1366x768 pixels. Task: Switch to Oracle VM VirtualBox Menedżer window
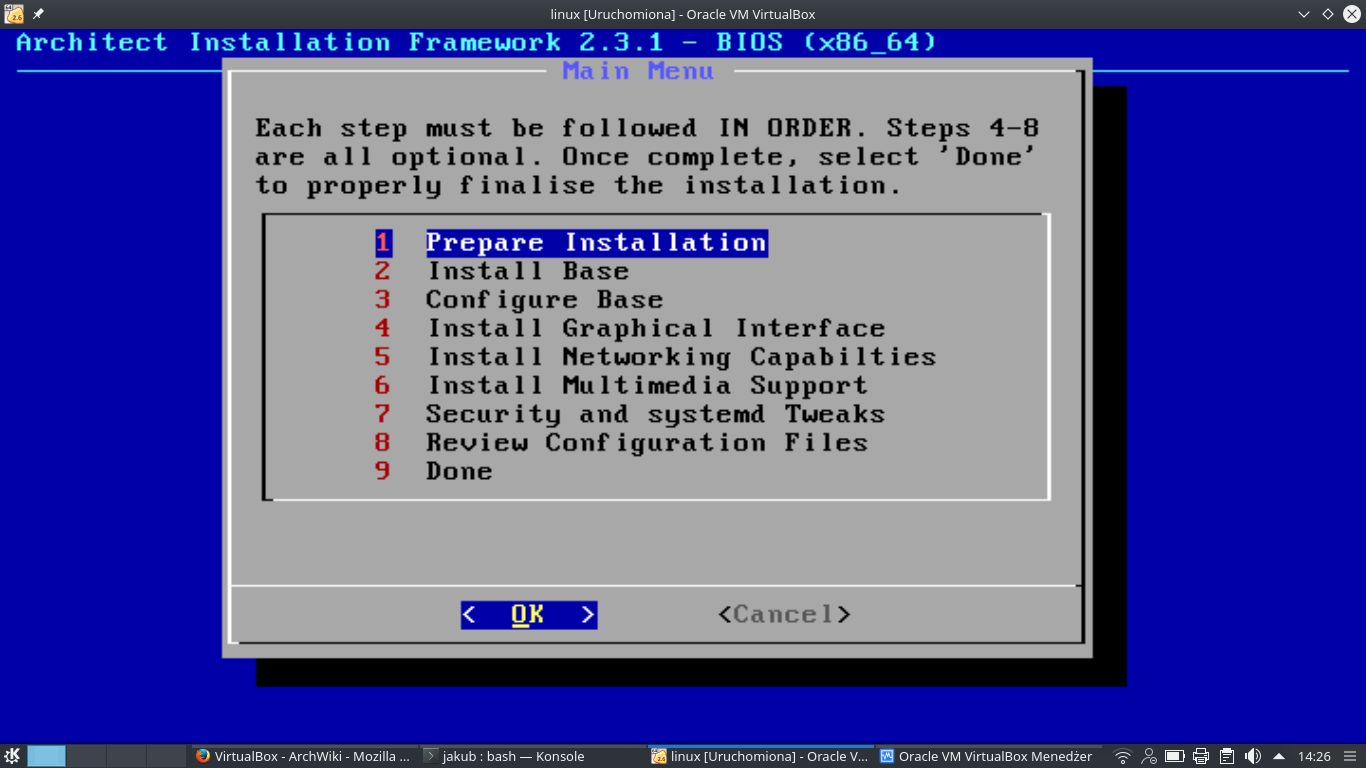[988, 756]
